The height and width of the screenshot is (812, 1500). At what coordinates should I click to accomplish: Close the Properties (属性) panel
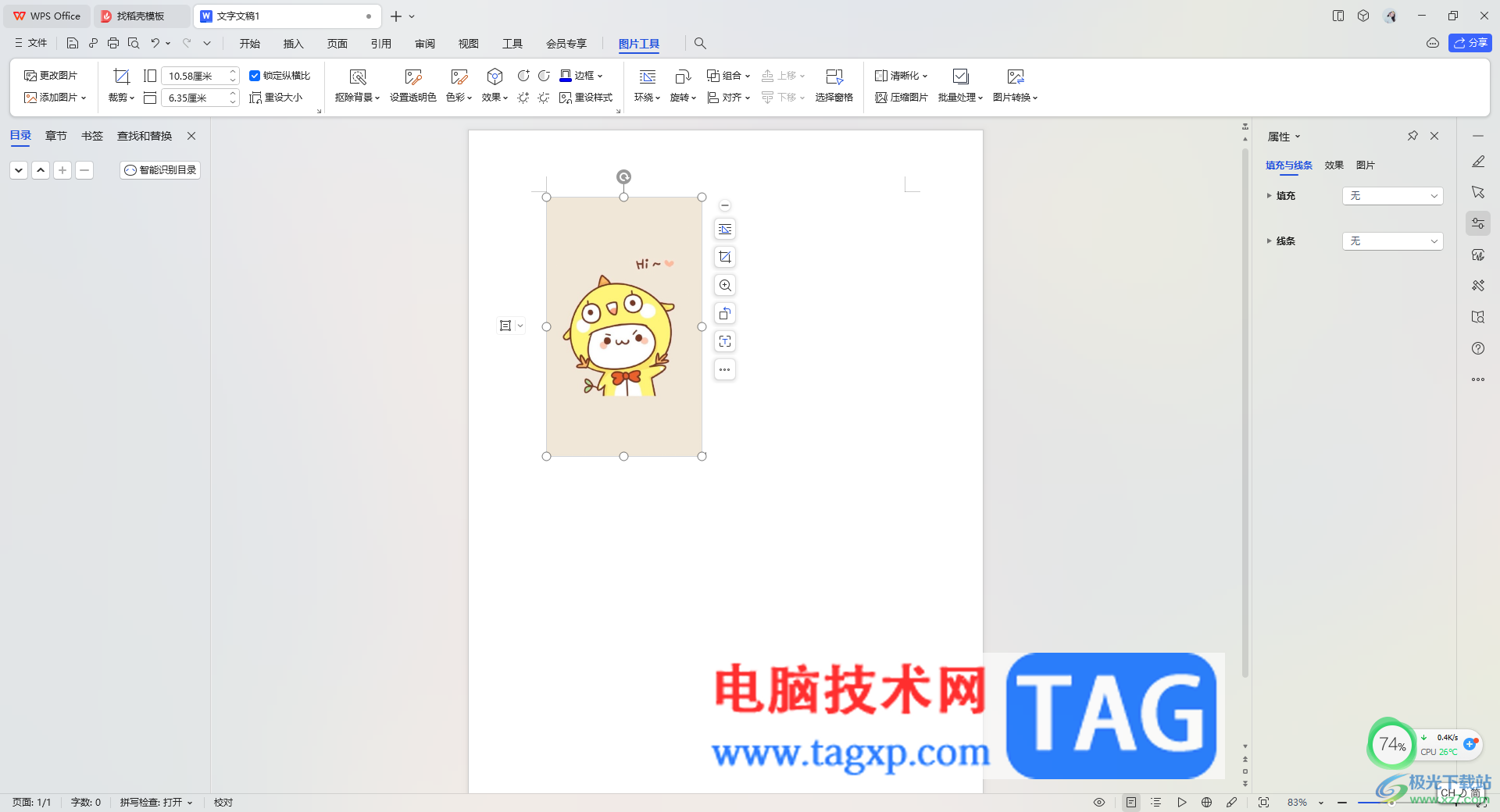[x=1434, y=136]
